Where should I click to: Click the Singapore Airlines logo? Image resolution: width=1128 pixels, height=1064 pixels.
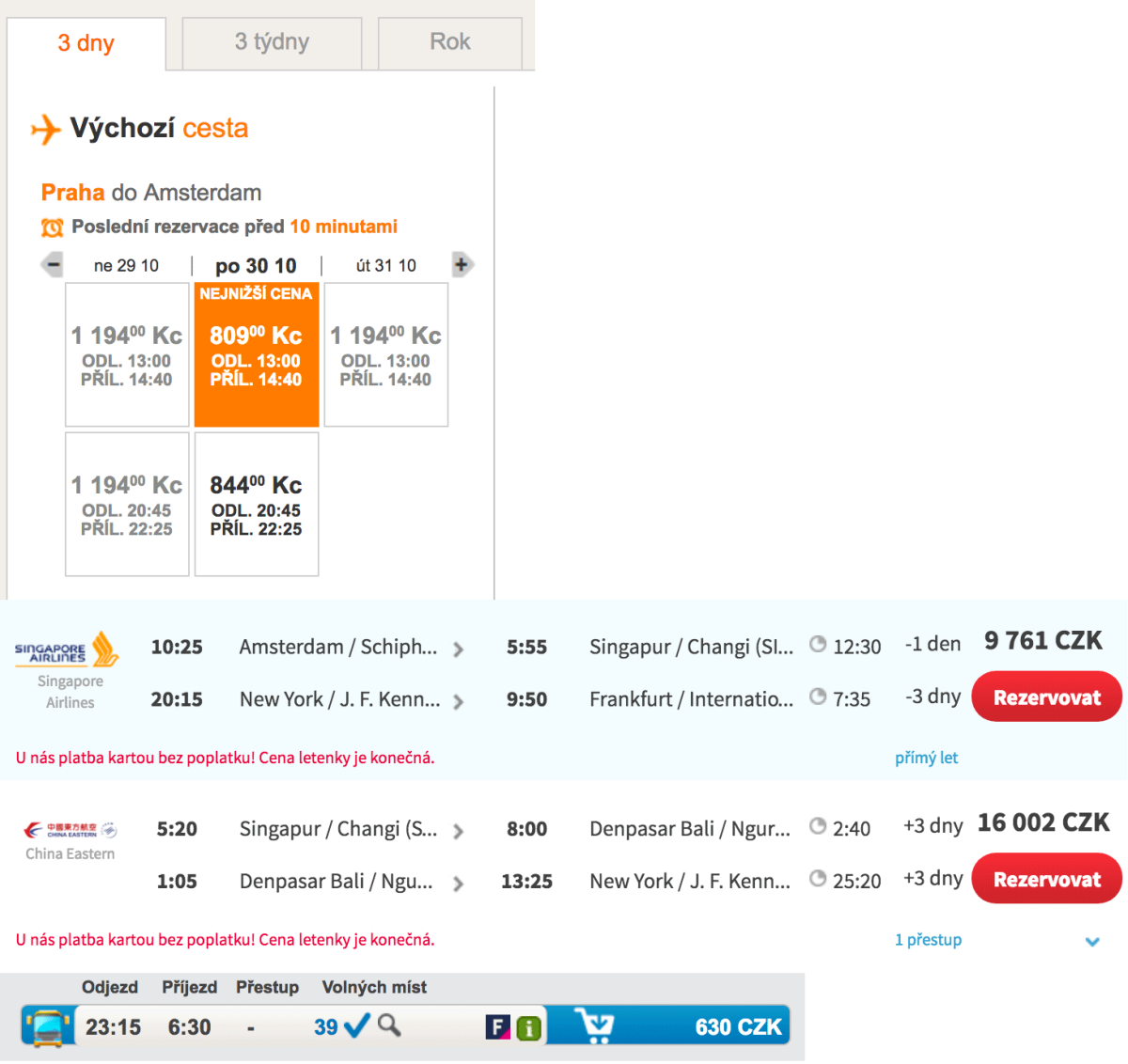coord(67,649)
